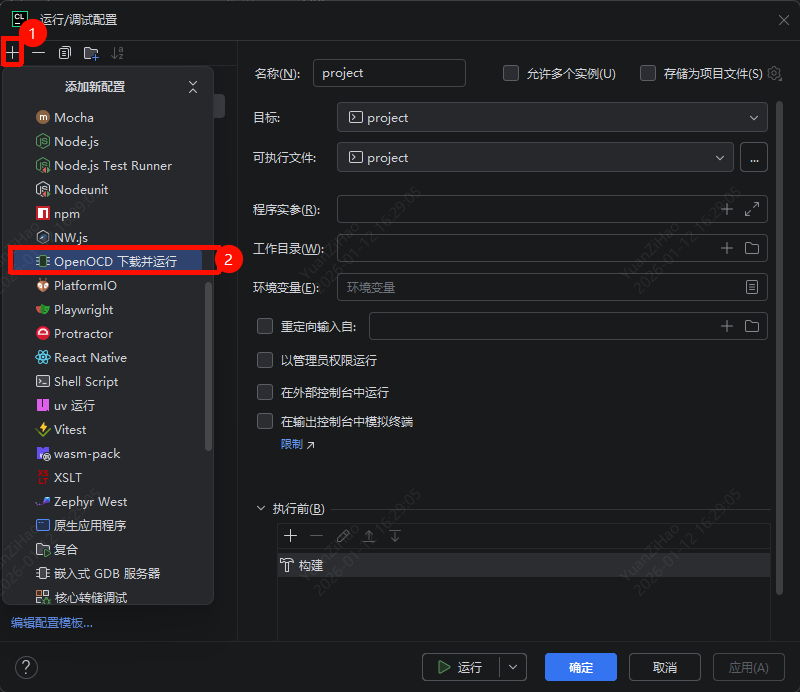Open 编辑配置模板 link

52,622
